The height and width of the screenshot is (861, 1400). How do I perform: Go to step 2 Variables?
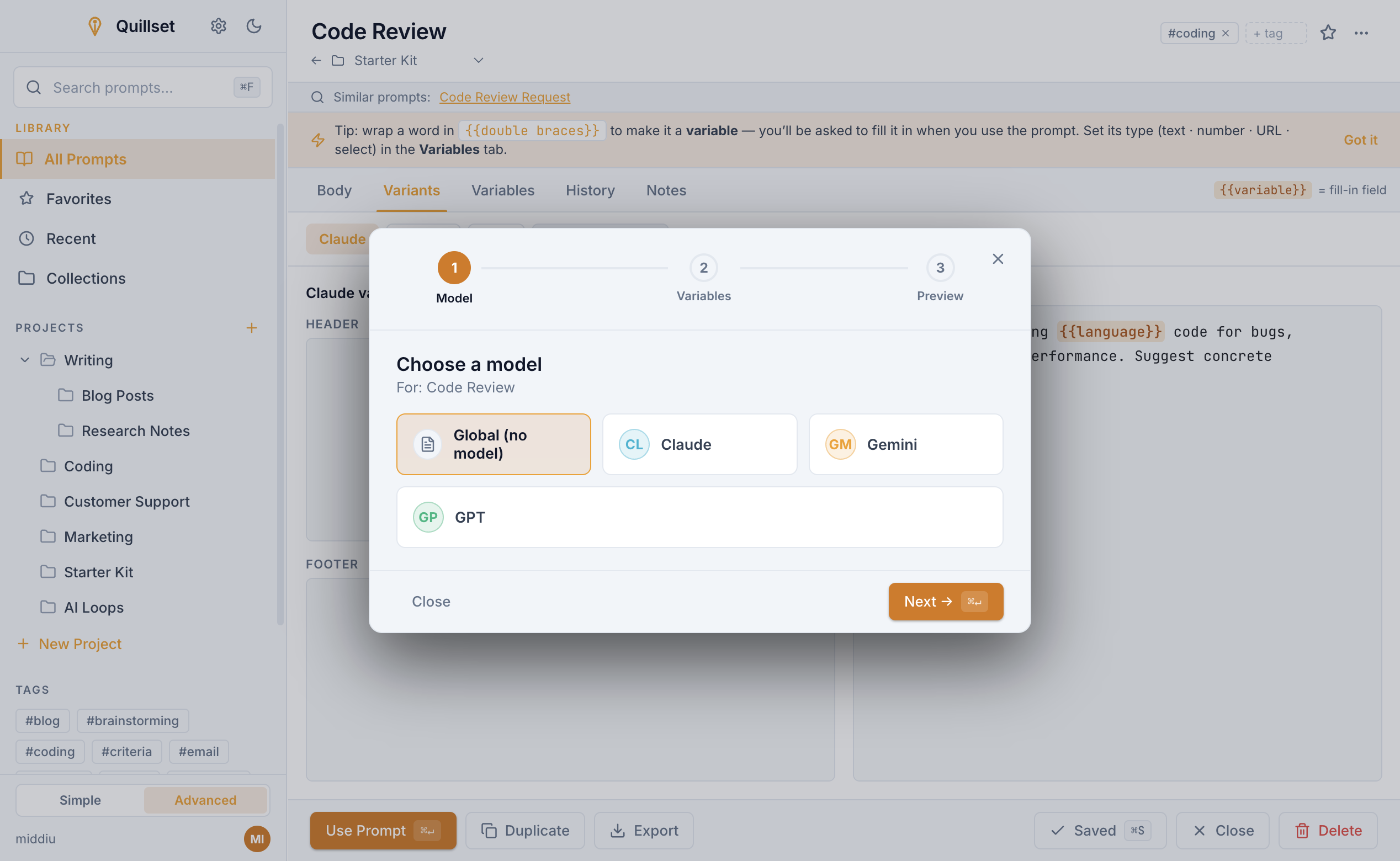pos(703,278)
